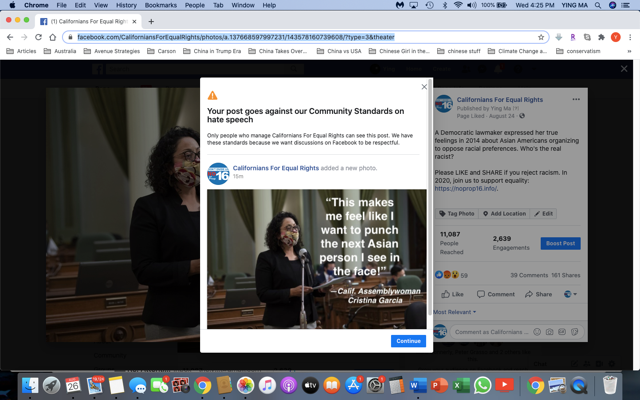The height and width of the screenshot is (400, 640).
Task: Open the post options three-dot menu
Action: 576,100
